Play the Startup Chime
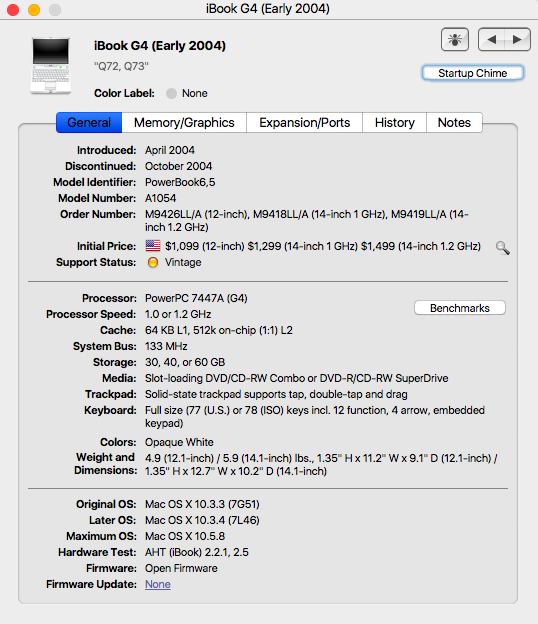 click(x=473, y=73)
